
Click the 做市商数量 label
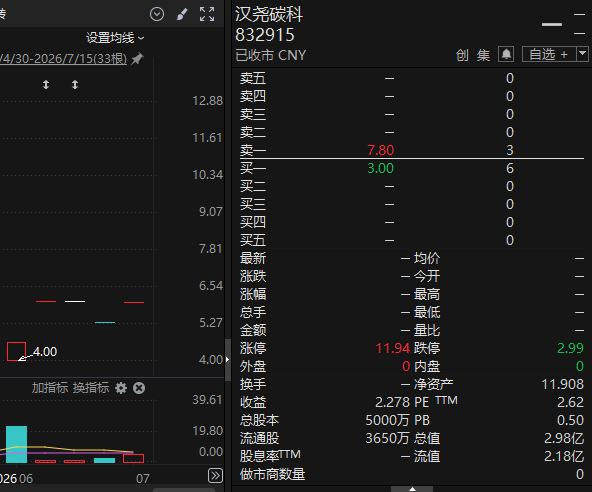[x=272, y=474]
